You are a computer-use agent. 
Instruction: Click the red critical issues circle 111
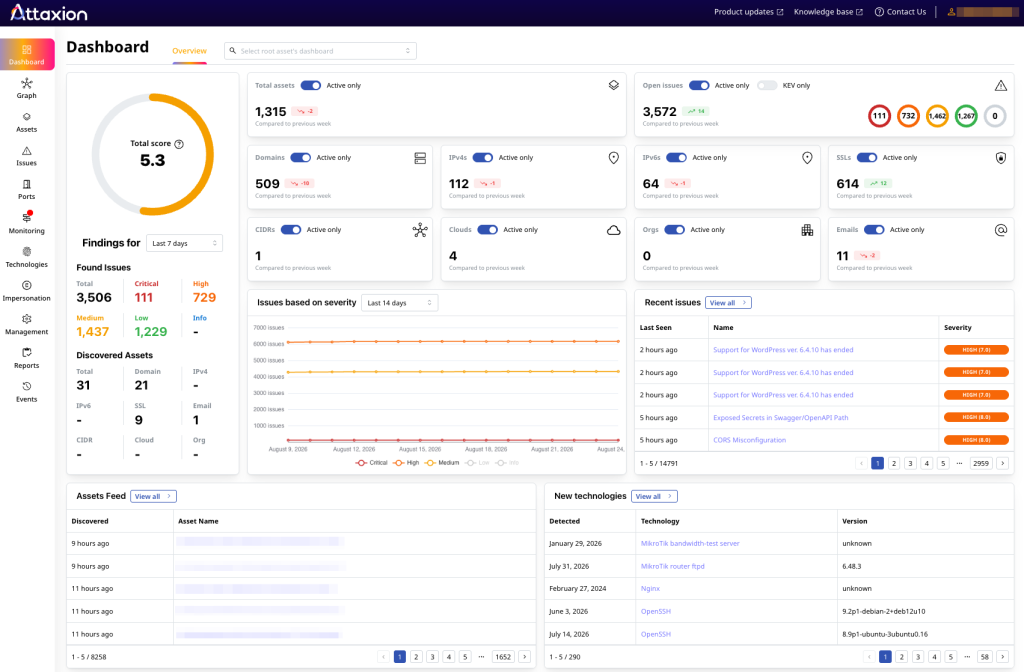879,116
